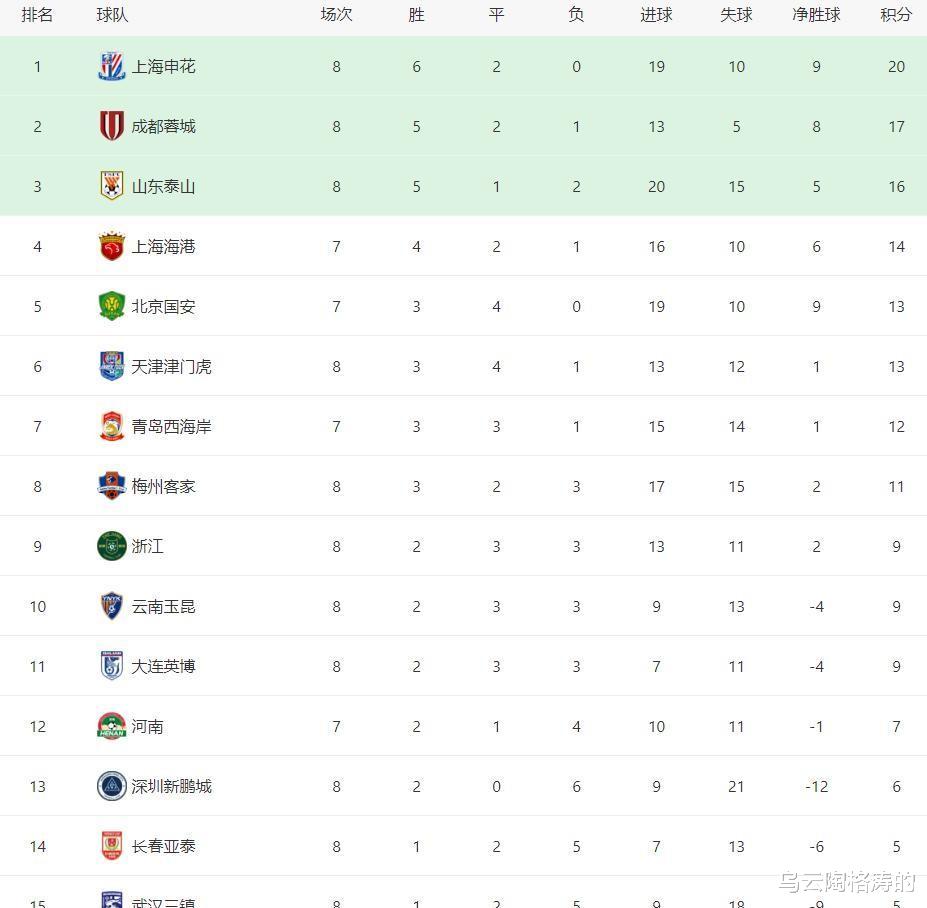Click the 排名 column header
The image size is (927, 908).
tap(37, 15)
